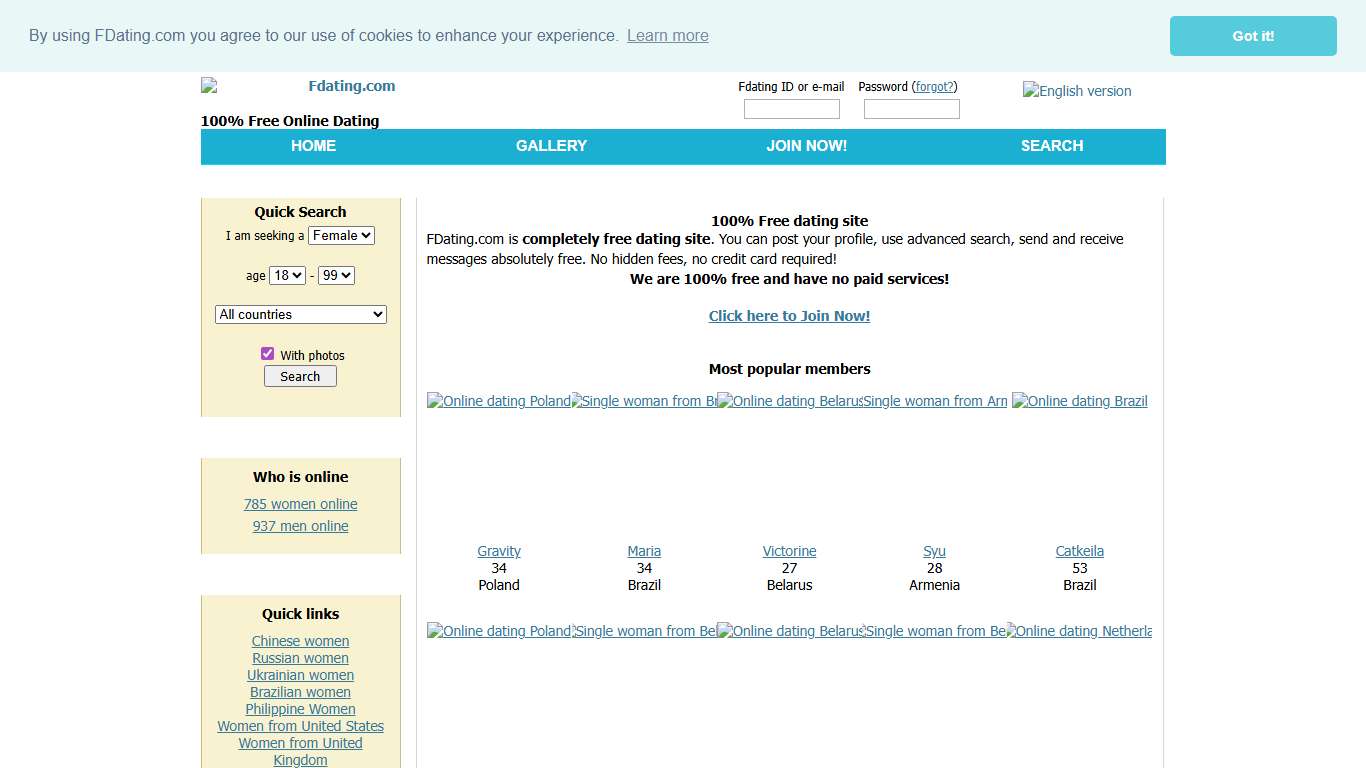Viewport: 1366px width, 768px height.
Task: Click the forgot password link
Action: click(x=935, y=87)
